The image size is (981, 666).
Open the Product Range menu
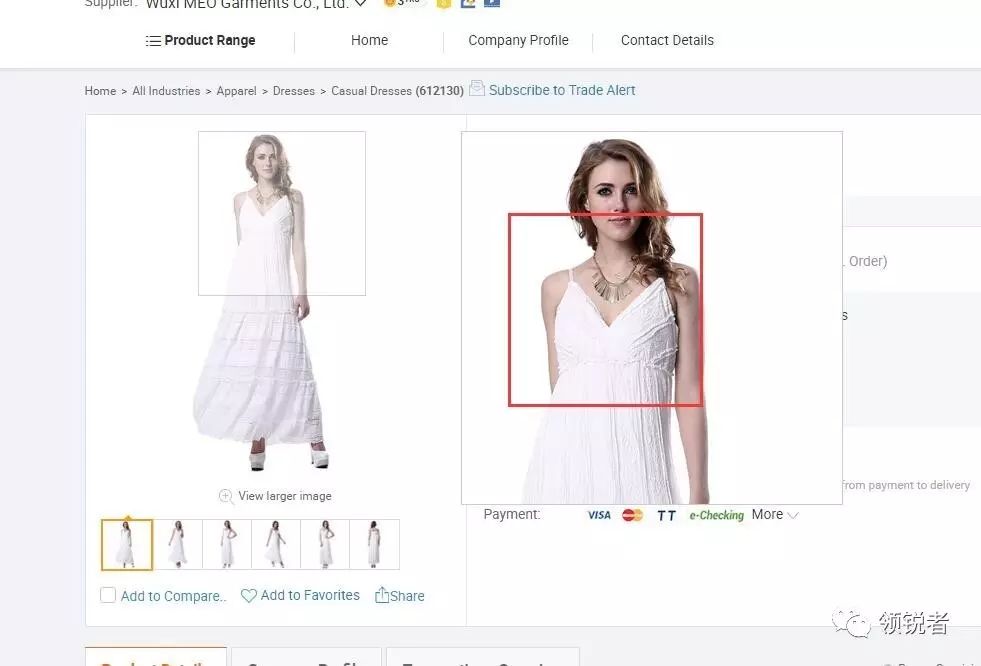(x=200, y=41)
